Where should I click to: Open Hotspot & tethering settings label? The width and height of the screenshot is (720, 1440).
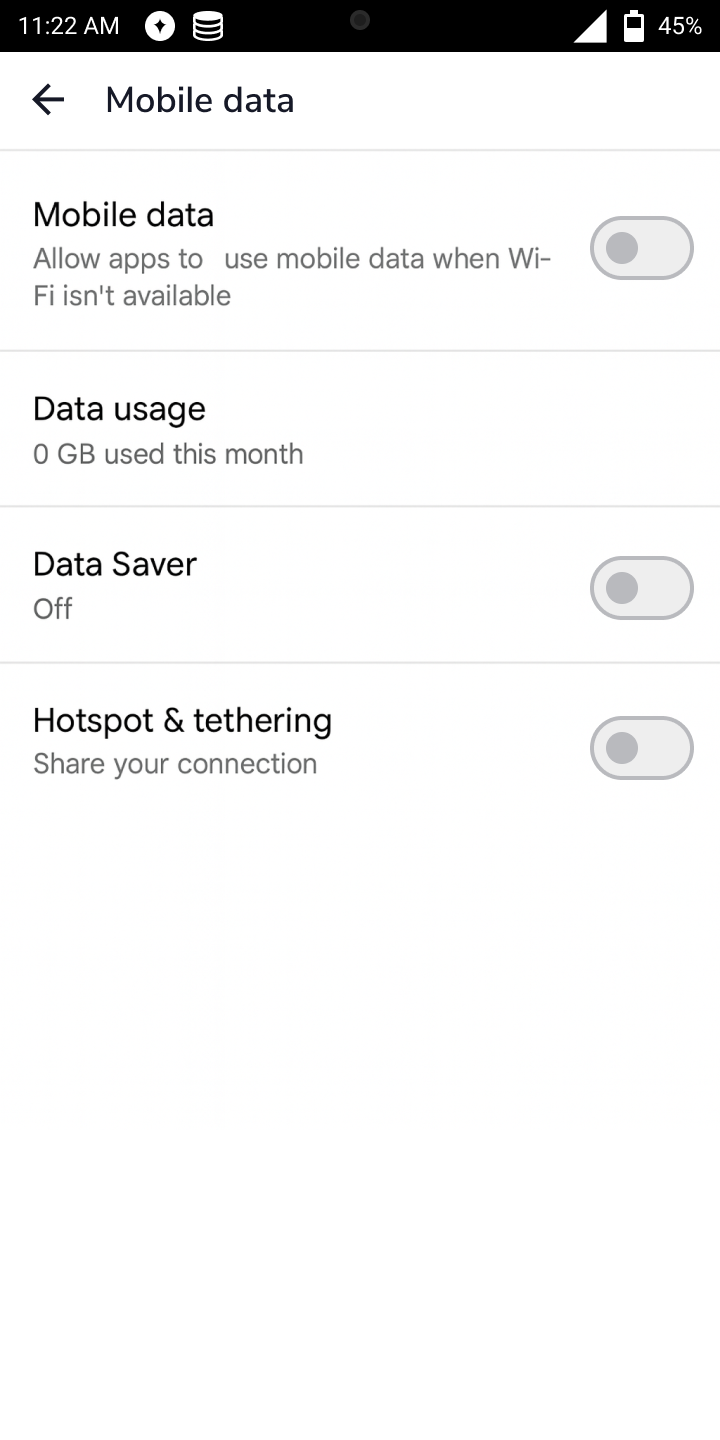click(182, 720)
